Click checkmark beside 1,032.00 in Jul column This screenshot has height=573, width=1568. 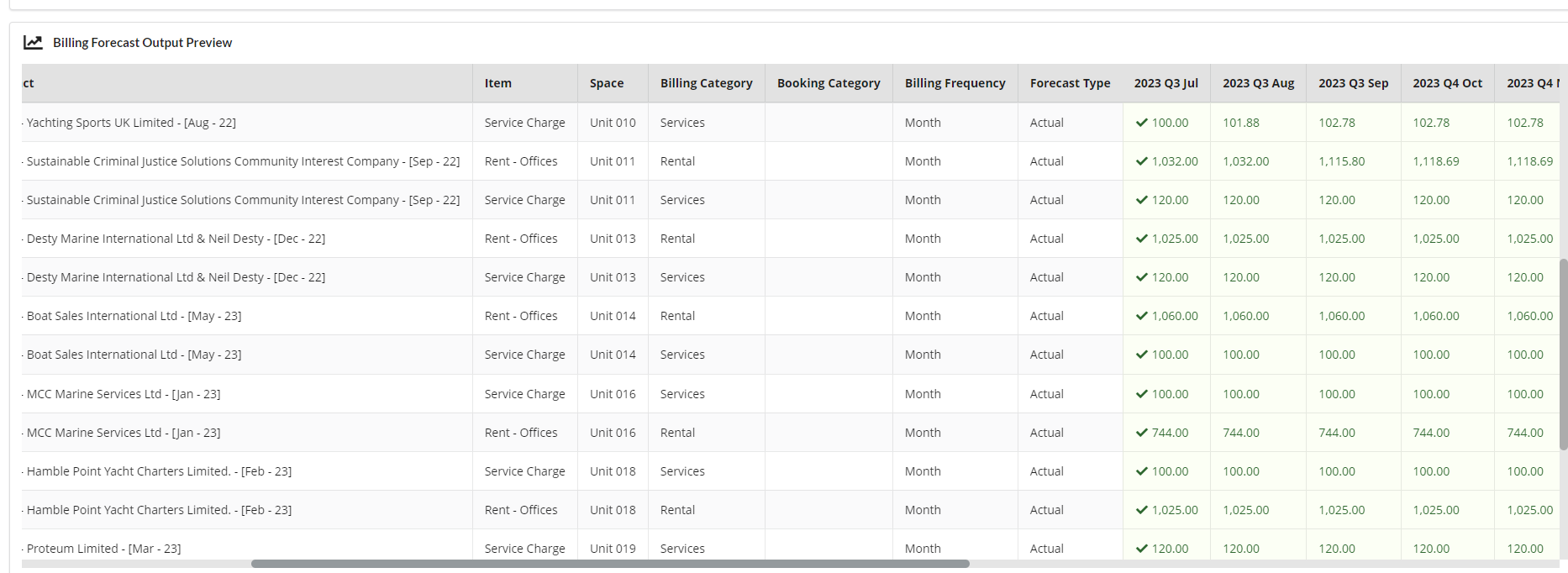click(1141, 161)
